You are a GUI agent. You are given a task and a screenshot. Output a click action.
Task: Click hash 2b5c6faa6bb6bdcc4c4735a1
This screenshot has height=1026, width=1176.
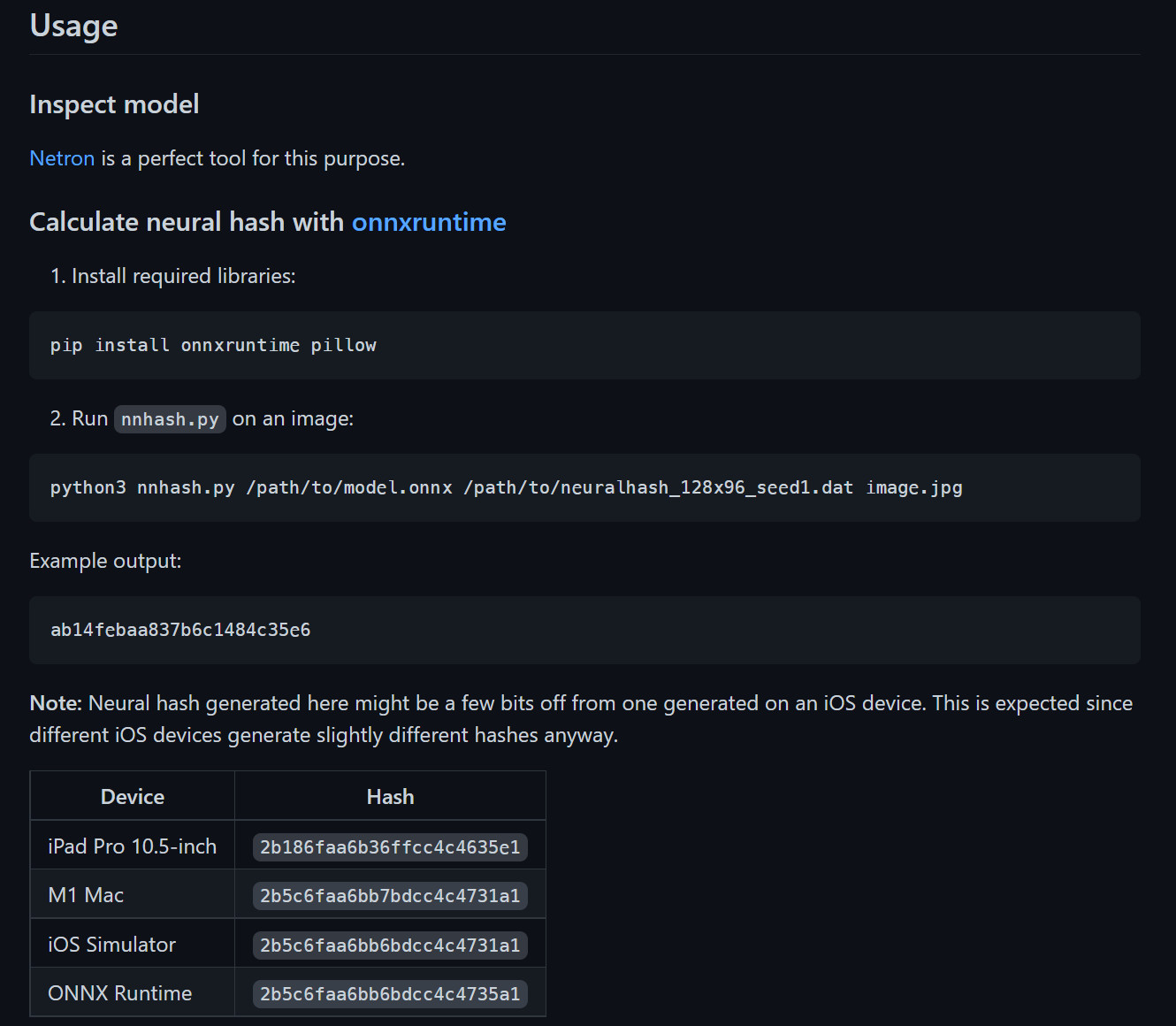pos(390,994)
